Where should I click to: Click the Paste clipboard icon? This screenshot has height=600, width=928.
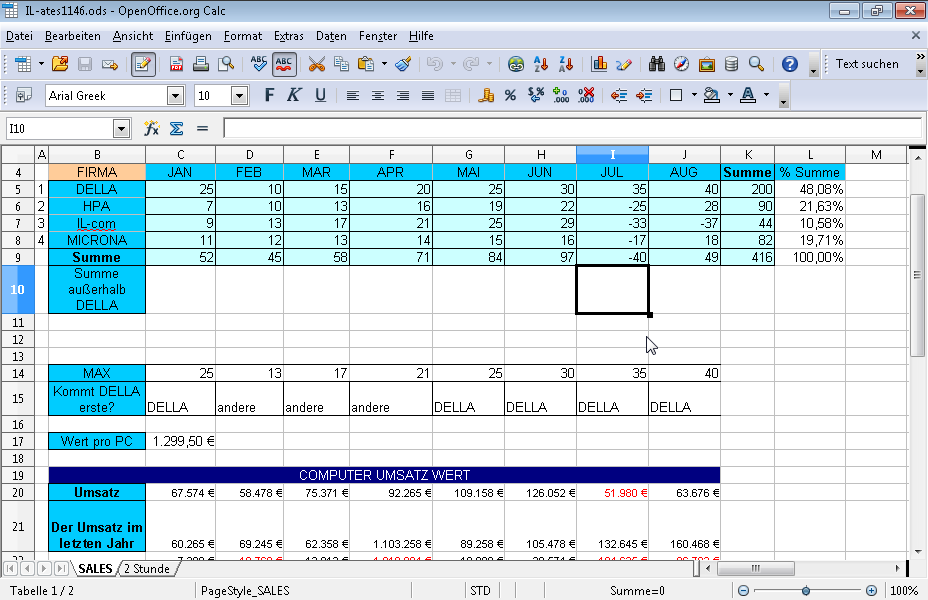click(x=366, y=64)
